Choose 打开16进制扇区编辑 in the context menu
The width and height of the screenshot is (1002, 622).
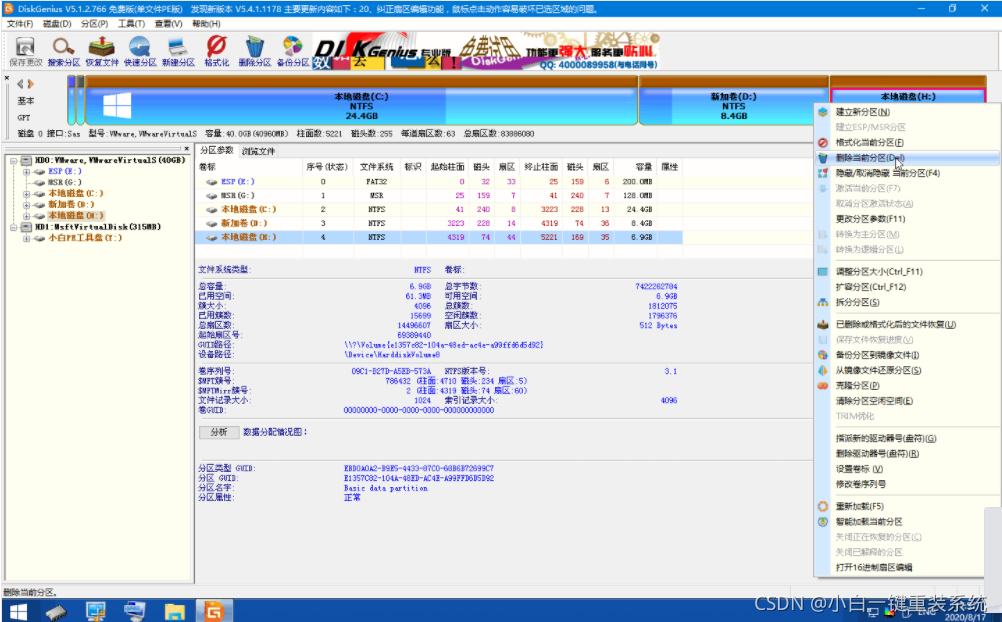874,568
